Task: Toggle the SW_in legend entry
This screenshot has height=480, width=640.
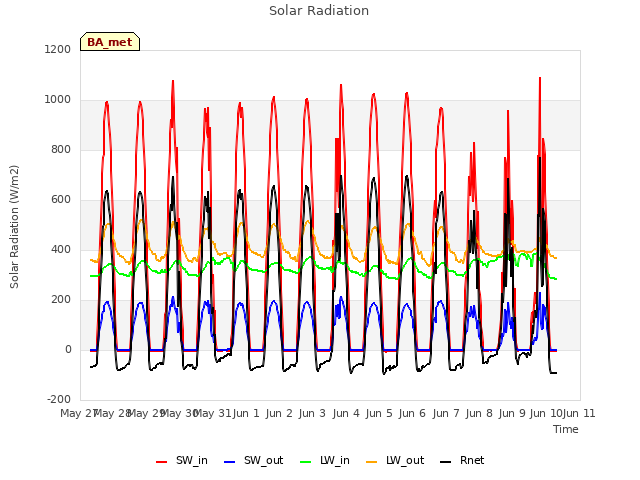Action: click(x=182, y=460)
